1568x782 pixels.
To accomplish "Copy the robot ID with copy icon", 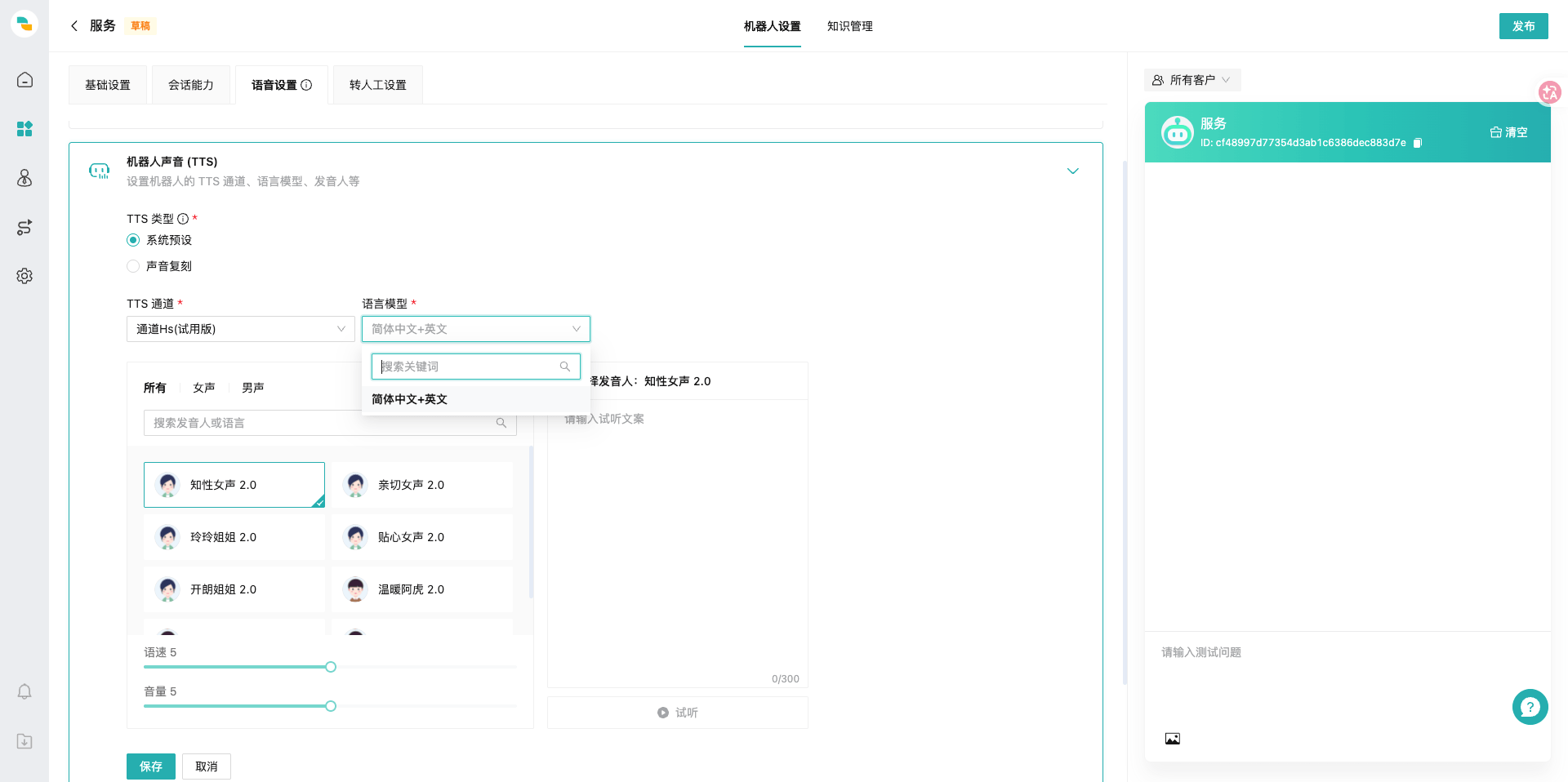I will pos(1418,143).
